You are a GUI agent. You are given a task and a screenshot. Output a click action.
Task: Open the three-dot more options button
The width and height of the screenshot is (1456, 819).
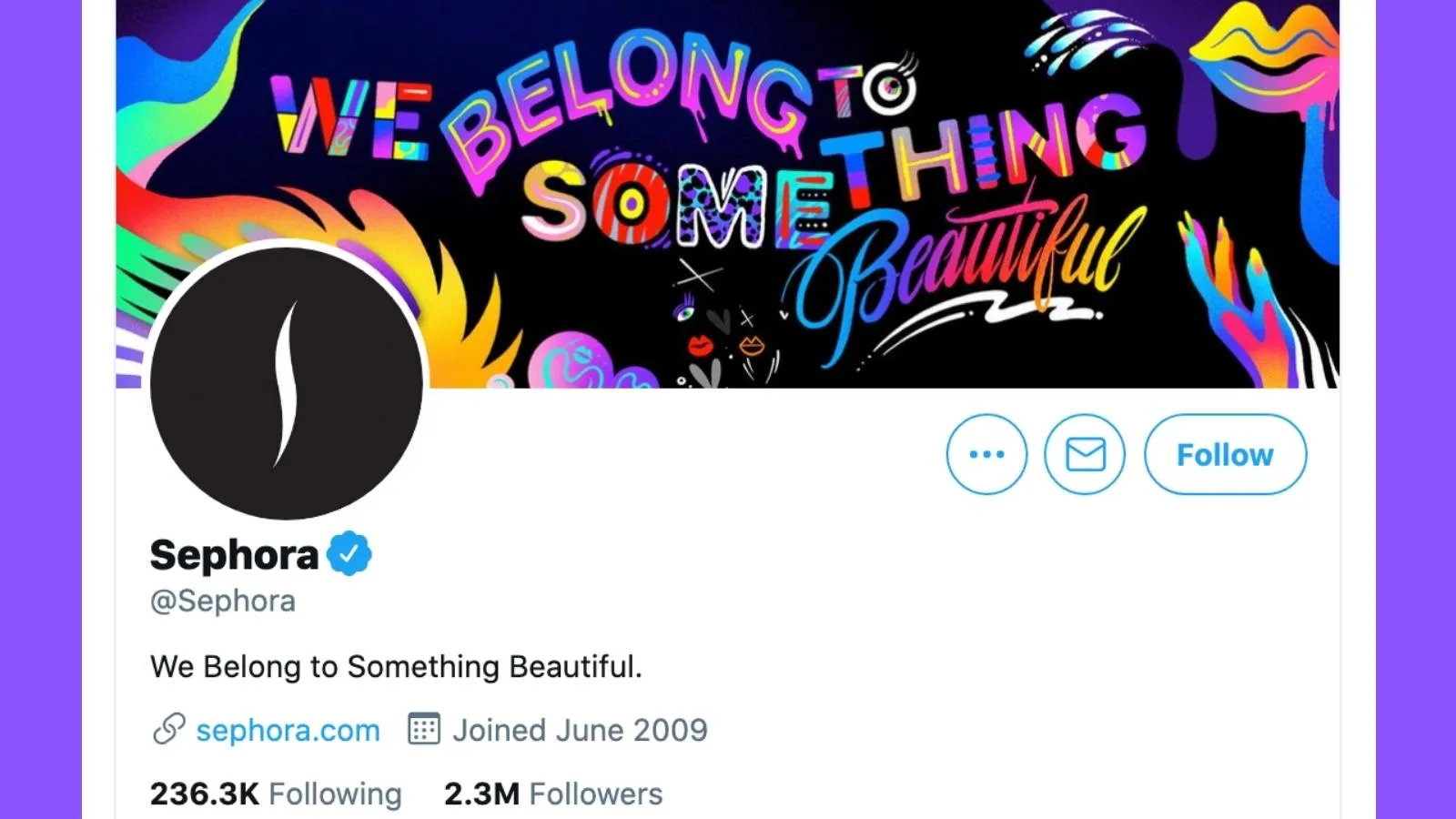(986, 454)
